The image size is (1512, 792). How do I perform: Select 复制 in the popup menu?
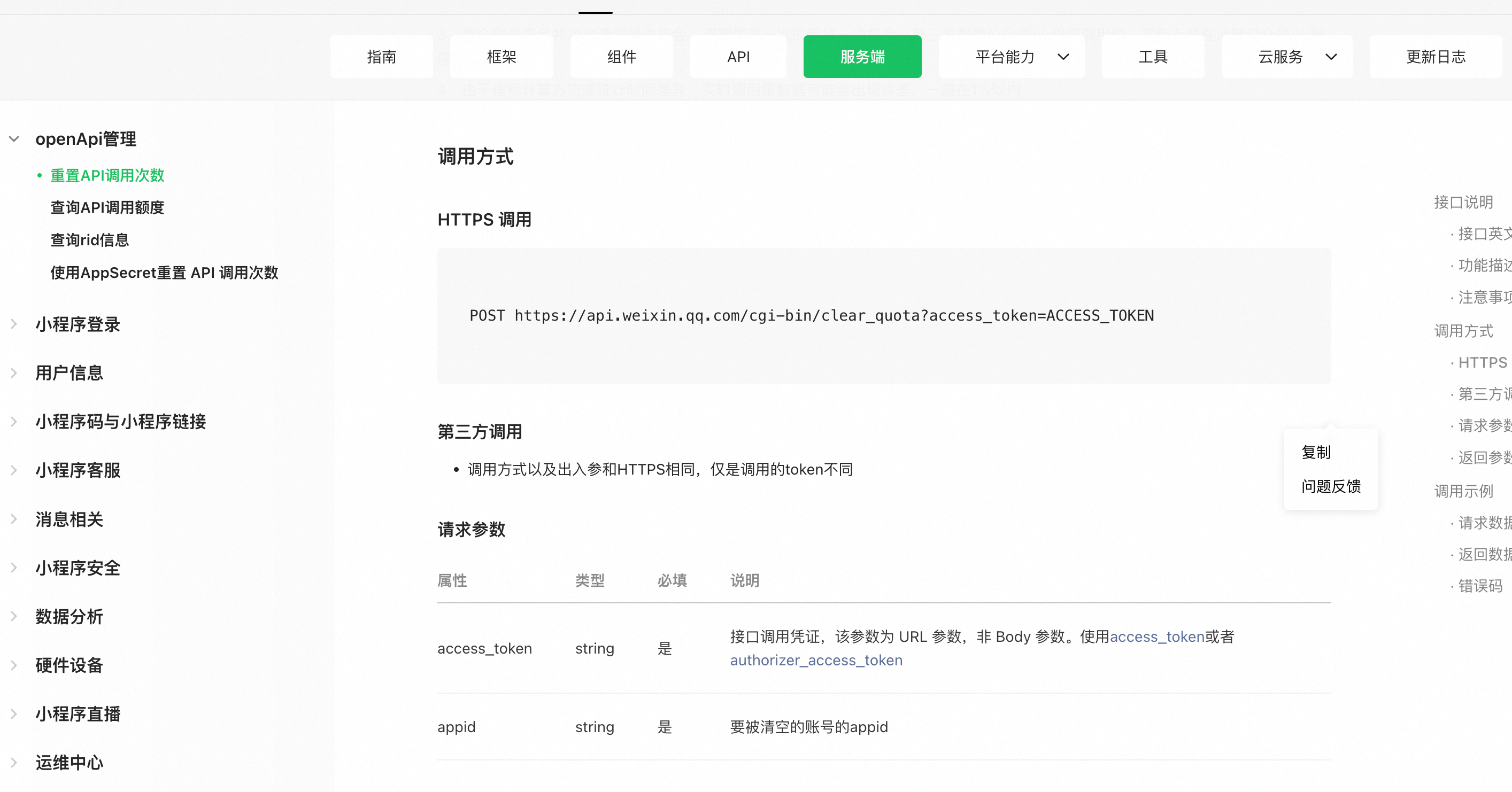pyautogui.click(x=1316, y=452)
